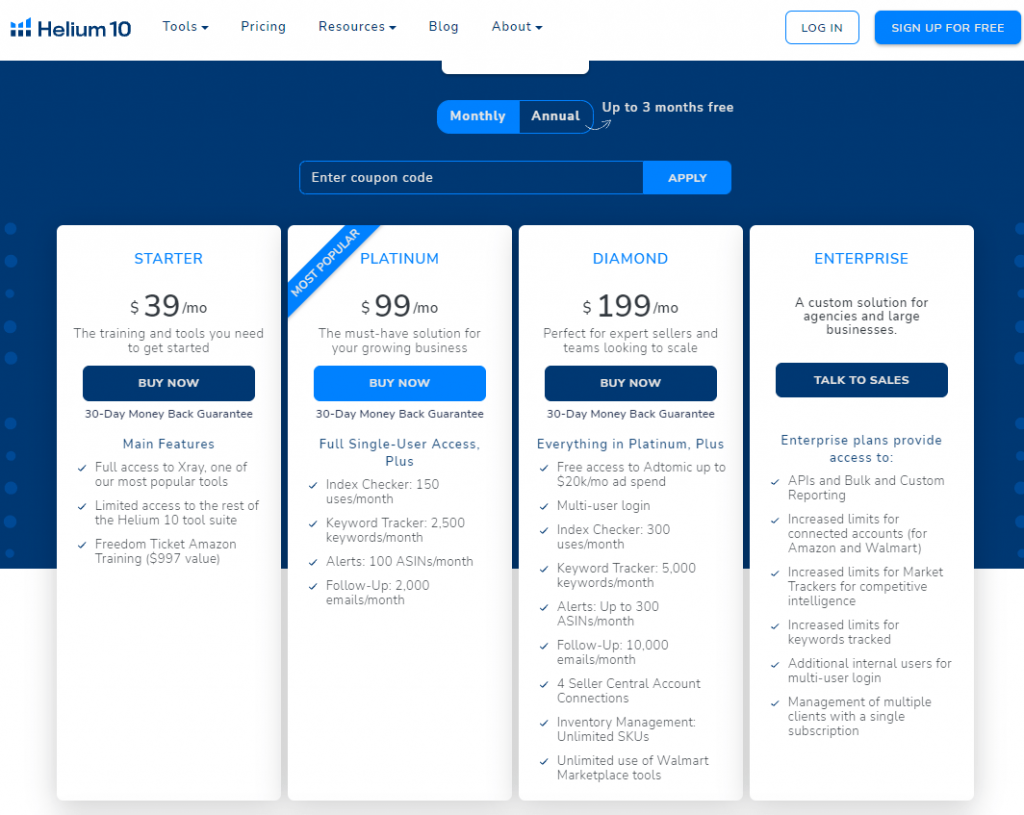This screenshot has width=1024, height=815.
Task: Click the $199/mo Diamond price
Action: click(631, 306)
